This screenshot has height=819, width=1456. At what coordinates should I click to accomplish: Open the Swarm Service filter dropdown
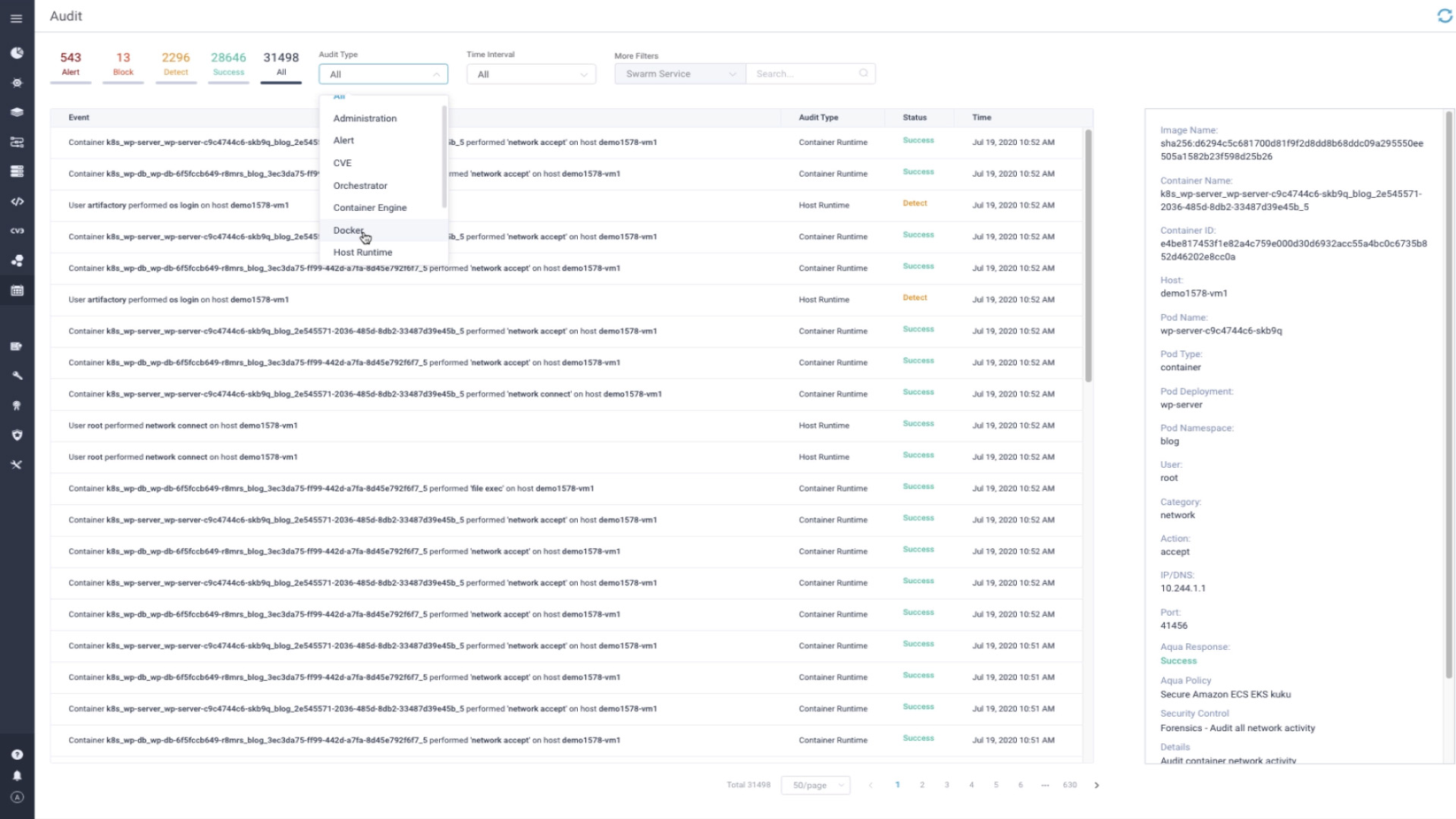click(680, 74)
